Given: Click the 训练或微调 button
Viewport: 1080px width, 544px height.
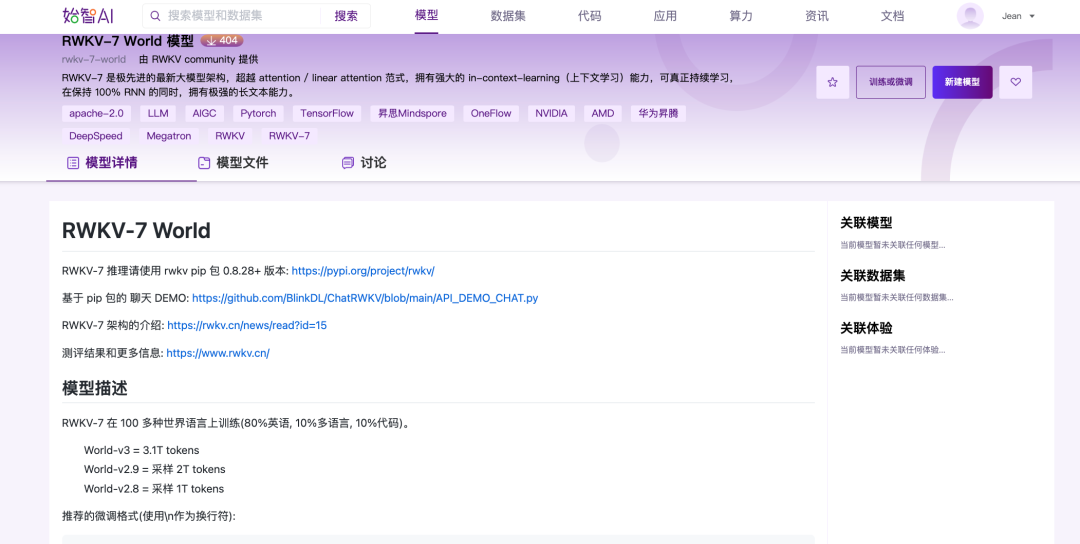Looking at the screenshot, I should click(891, 82).
